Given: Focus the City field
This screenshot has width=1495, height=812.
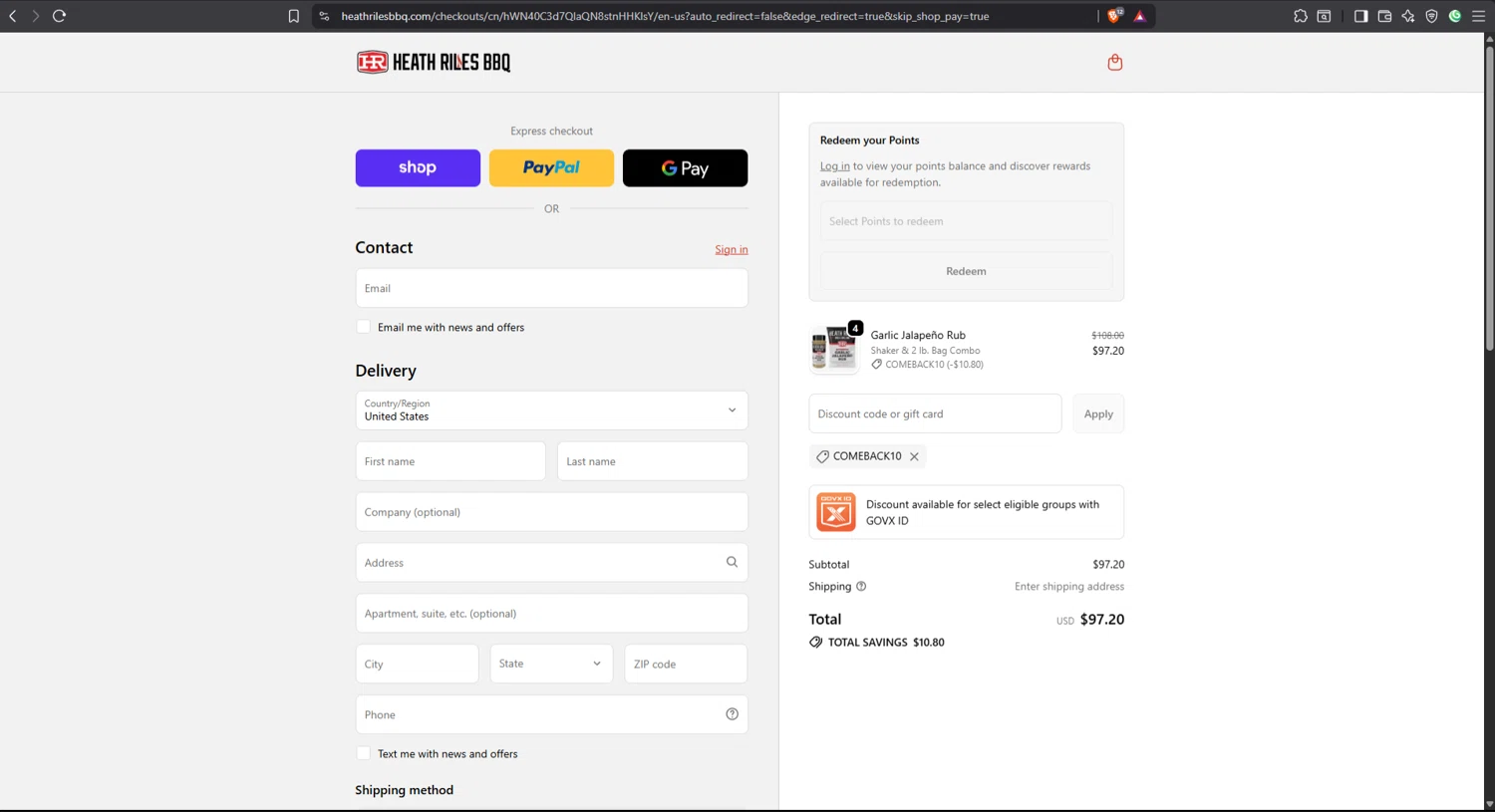Looking at the screenshot, I should [417, 664].
